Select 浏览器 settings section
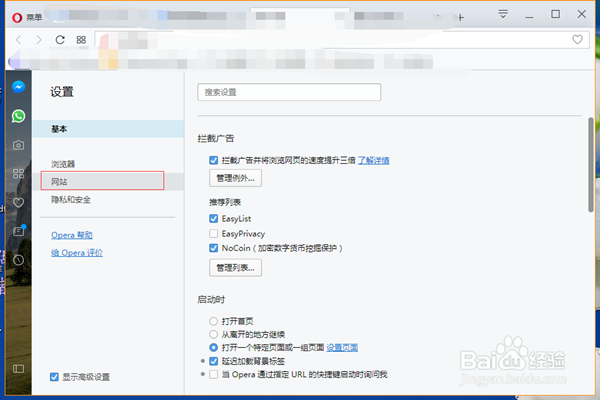Viewport: 600px width, 400px height. [x=63, y=164]
